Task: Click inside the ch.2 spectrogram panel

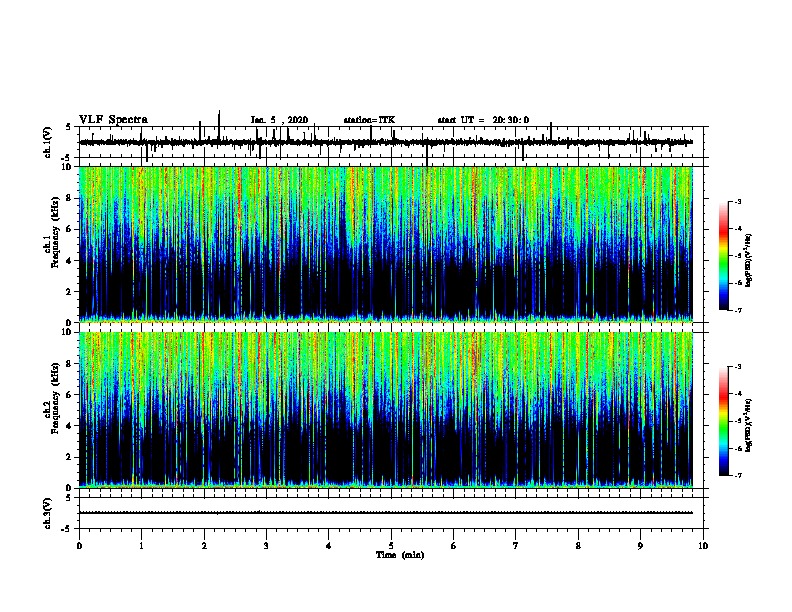Action: [386, 410]
